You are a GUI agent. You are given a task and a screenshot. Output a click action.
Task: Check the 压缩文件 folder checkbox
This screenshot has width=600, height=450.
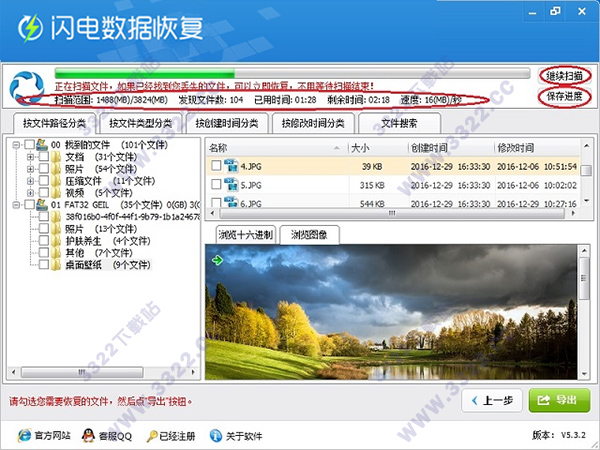(x=44, y=180)
